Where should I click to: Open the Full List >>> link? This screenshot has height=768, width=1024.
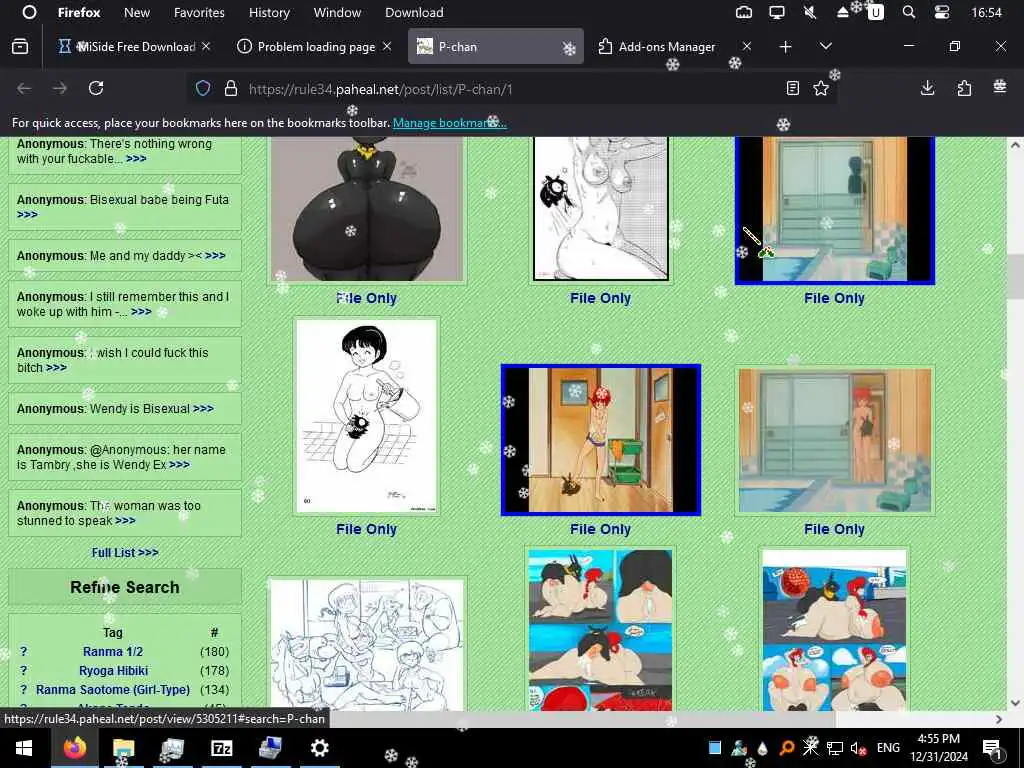tap(125, 552)
